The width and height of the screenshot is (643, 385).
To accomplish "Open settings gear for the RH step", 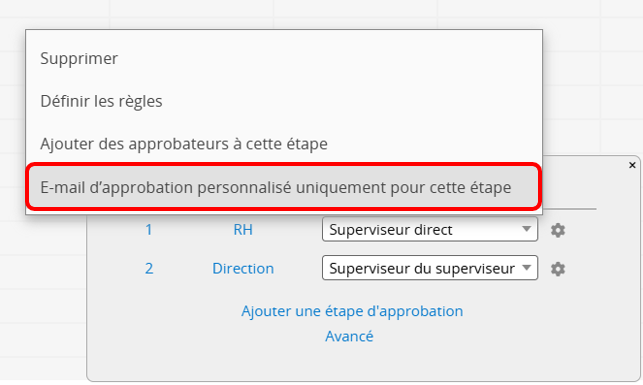I will click(558, 230).
